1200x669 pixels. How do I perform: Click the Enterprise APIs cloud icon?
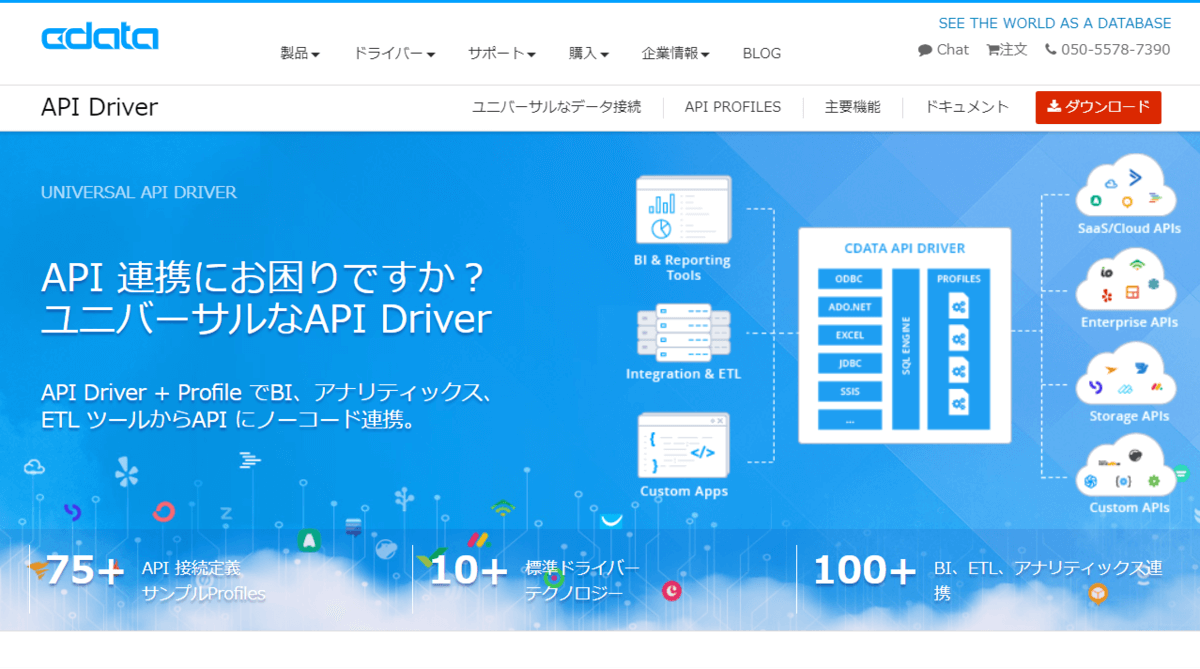(x=1126, y=280)
